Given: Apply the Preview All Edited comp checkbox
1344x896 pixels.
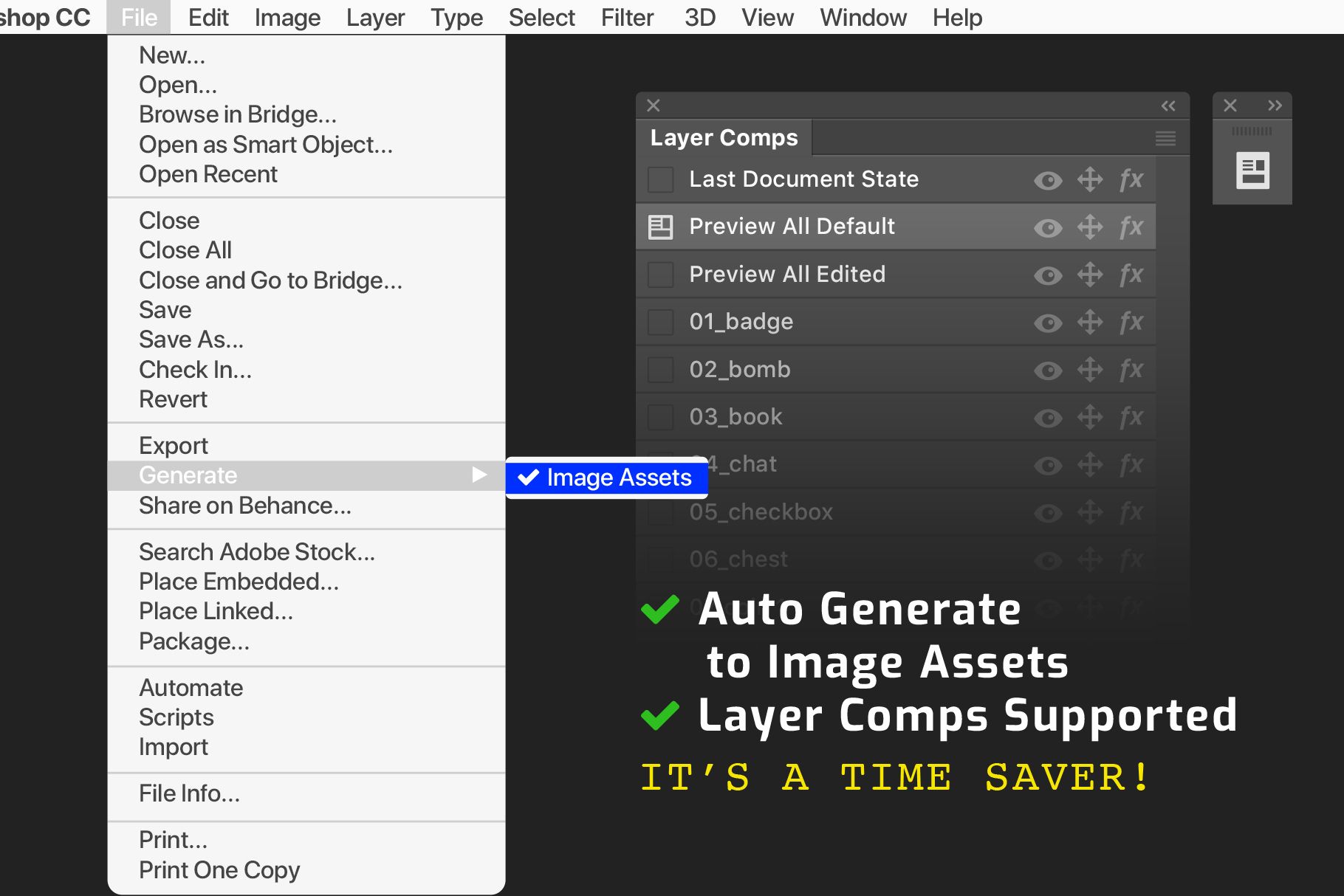Looking at the screenshot, I should [x=660, y=275].
